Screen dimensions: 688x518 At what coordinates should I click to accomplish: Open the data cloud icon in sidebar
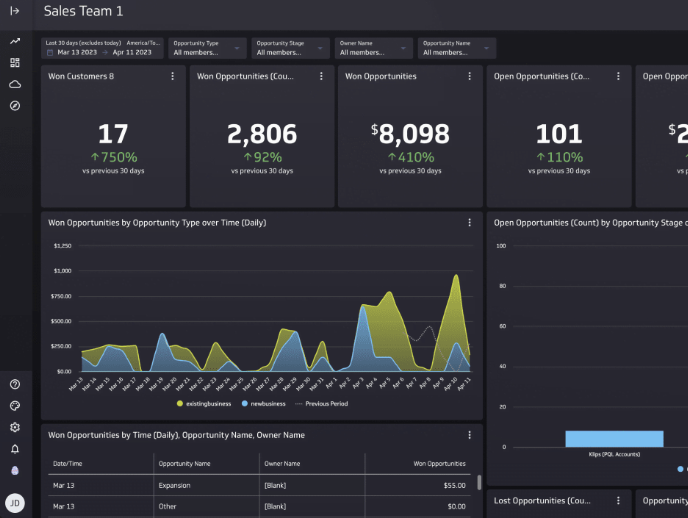click(15, 84)
